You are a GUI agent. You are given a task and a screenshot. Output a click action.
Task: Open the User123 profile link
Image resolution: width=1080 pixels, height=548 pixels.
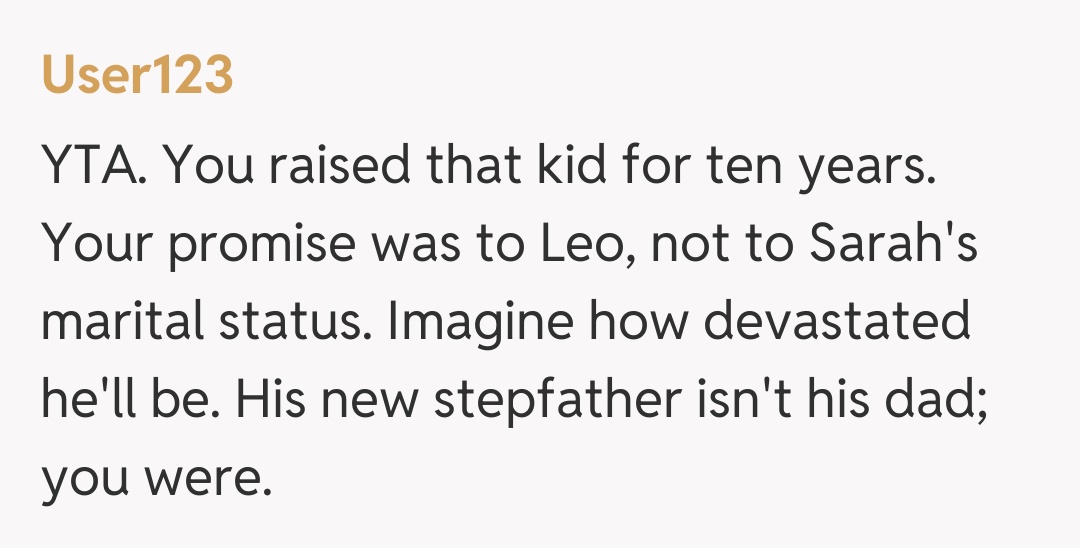click(x=137, y=76)
